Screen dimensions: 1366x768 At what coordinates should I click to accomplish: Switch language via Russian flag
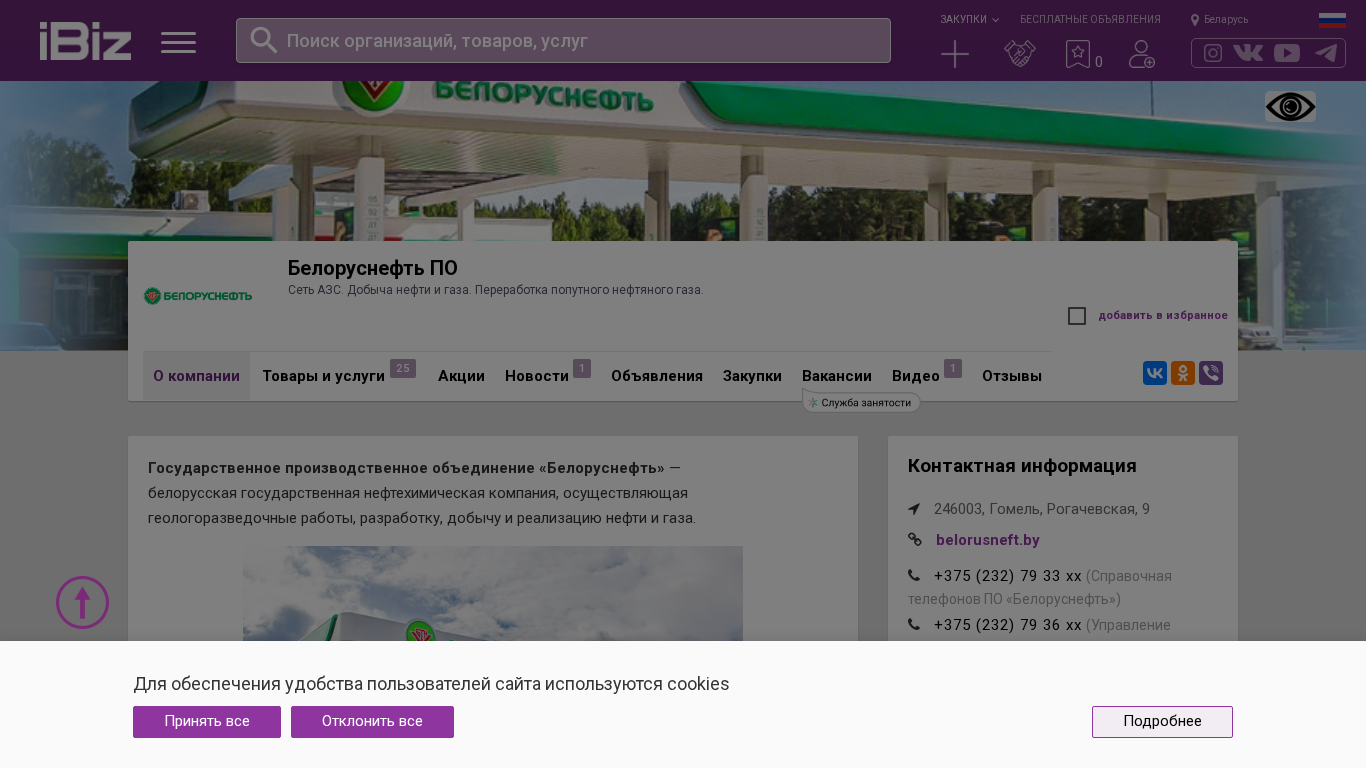coord(1332,20)
